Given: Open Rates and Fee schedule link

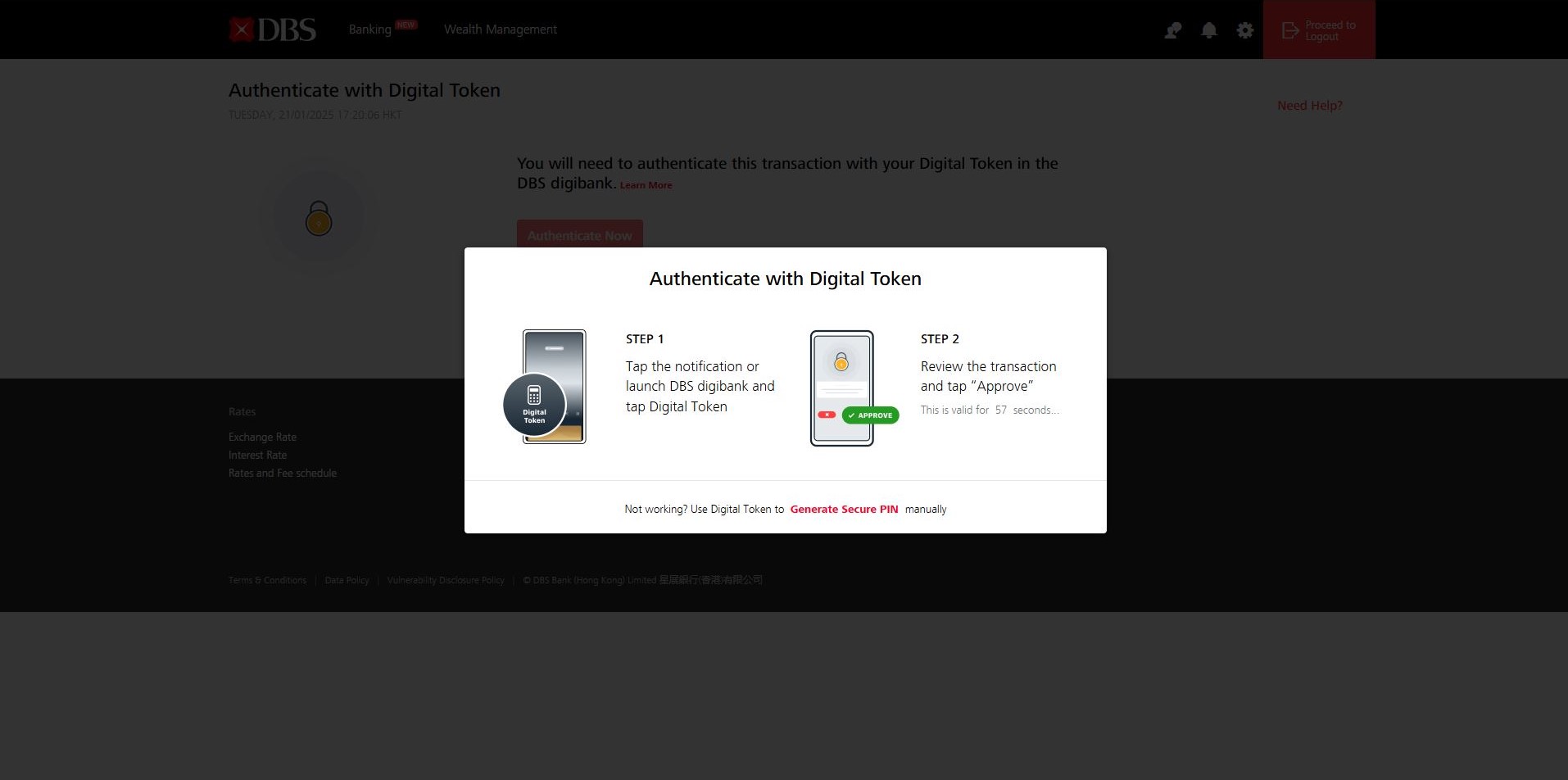Looking at the screenshot, I should (x=283, y=474).
